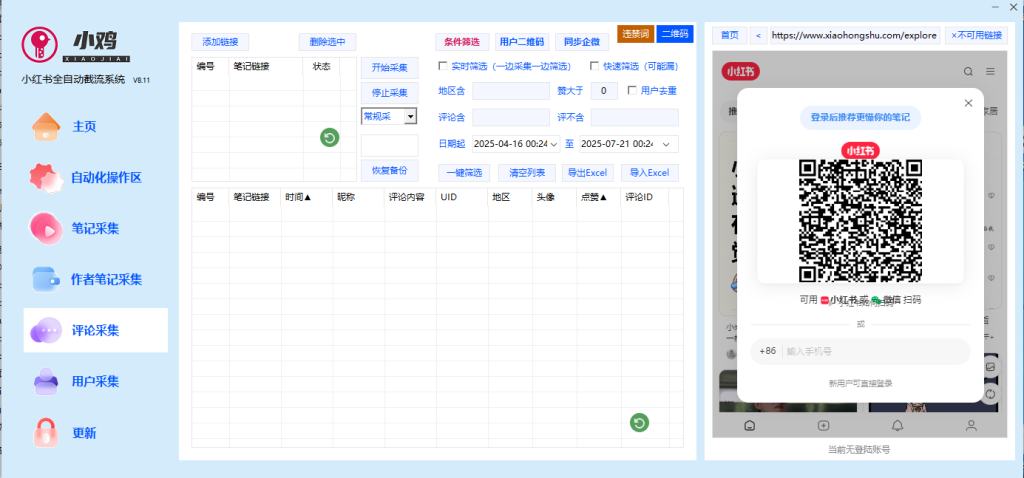Refresh the comment results table with green icon
1024x478 pixels.
click(x=639, y=422)
